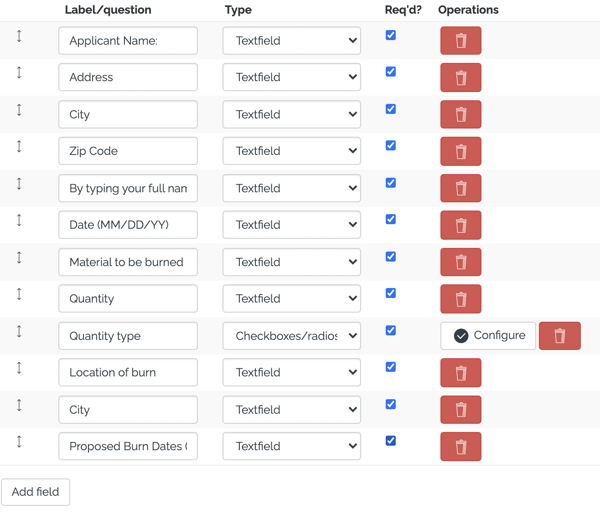The width and height of the screenshot is (600, 514).
Task: Grab drag handle of Quantity row
Action: point(19,294)
